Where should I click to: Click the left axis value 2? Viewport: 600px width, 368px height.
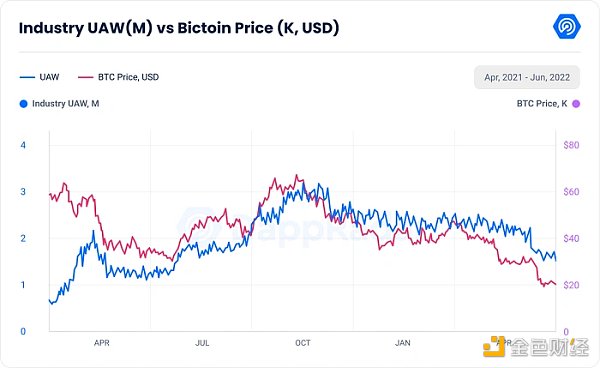23,238
